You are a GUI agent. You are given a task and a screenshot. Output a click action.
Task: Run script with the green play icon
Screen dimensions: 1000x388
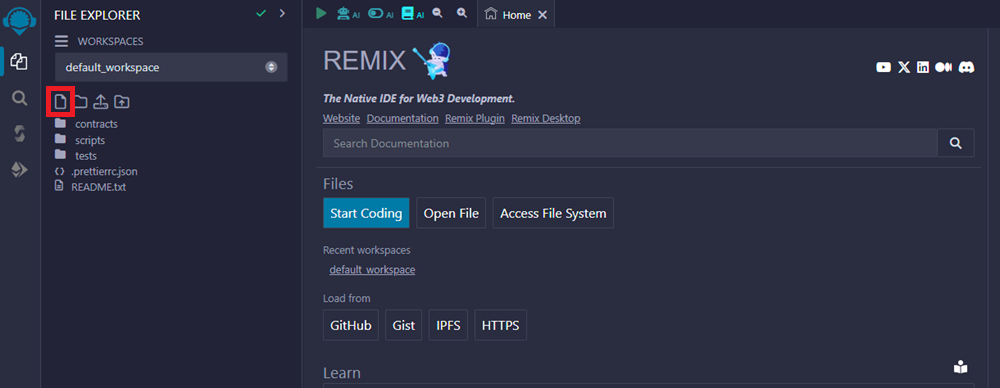tap(321, 13)
